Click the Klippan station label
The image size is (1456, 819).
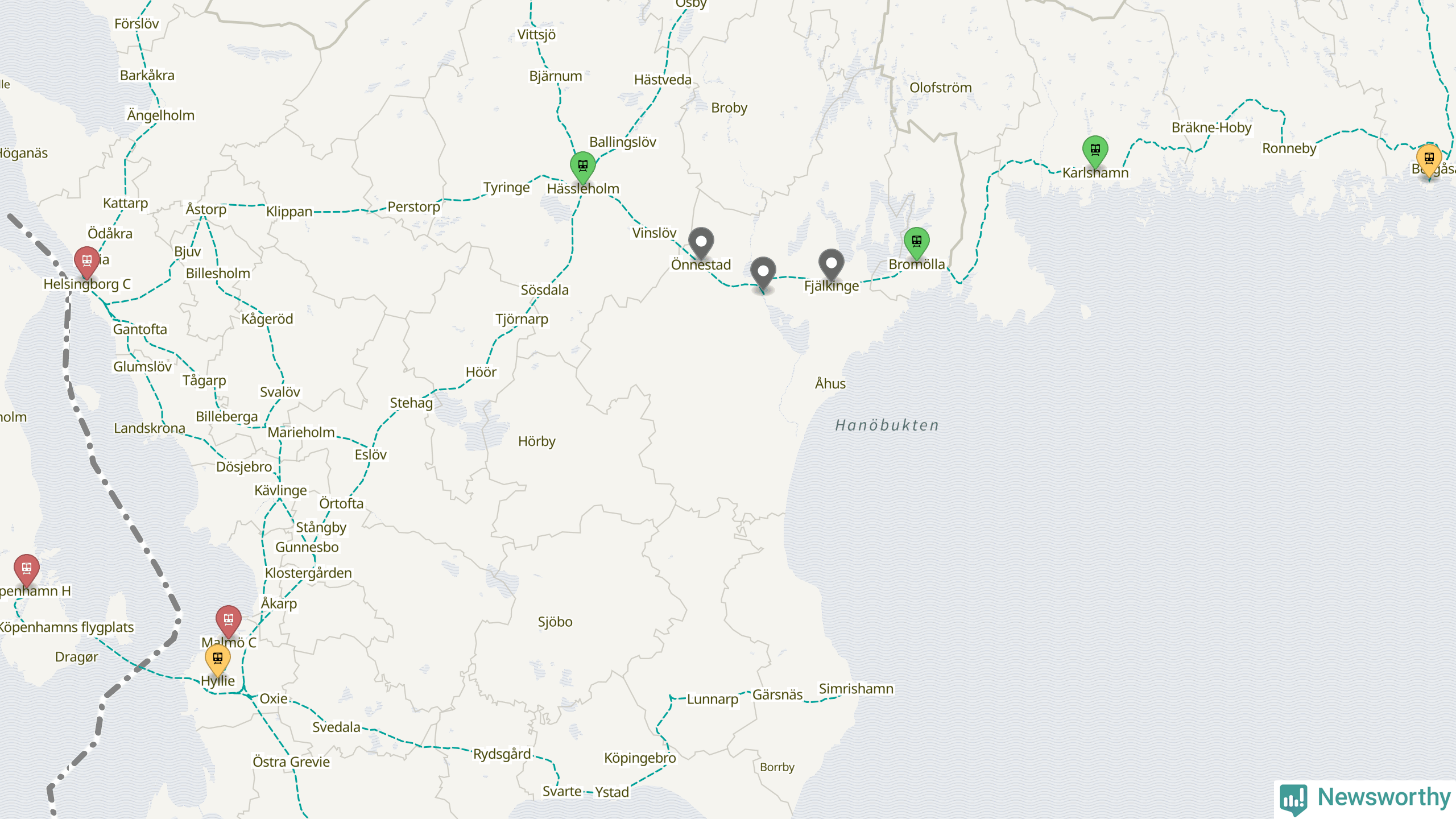(x=289, y=212)
